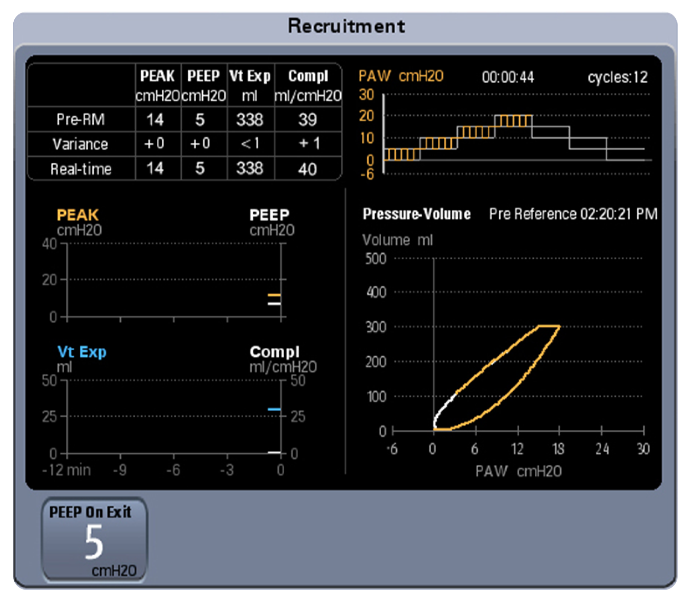Screen dimensions: 690x601
Task: Click the Compl column header in table
Action: tap(307, 84)
